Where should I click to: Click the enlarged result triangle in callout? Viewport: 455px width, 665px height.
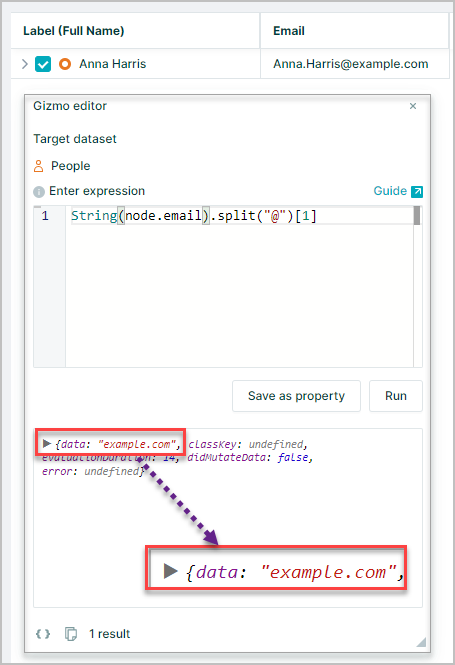click(170, 571)
